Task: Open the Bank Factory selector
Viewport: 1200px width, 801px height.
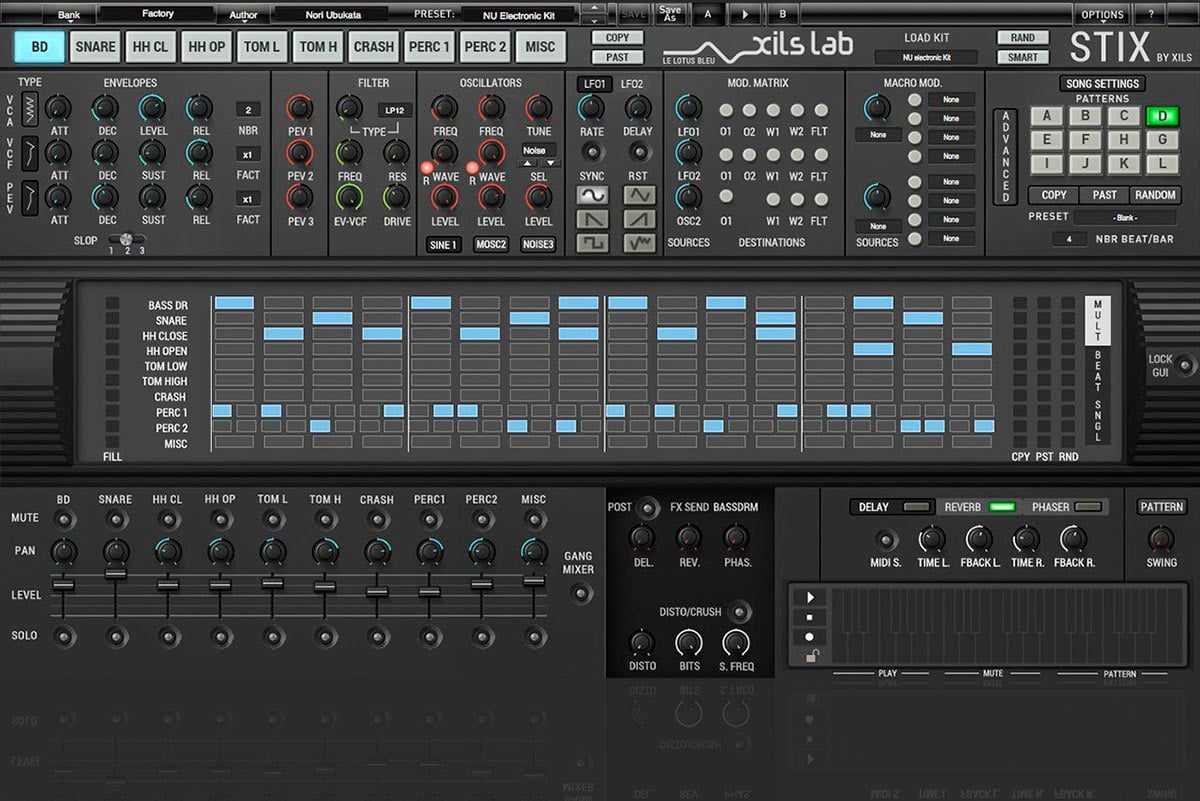Action: 157,14
